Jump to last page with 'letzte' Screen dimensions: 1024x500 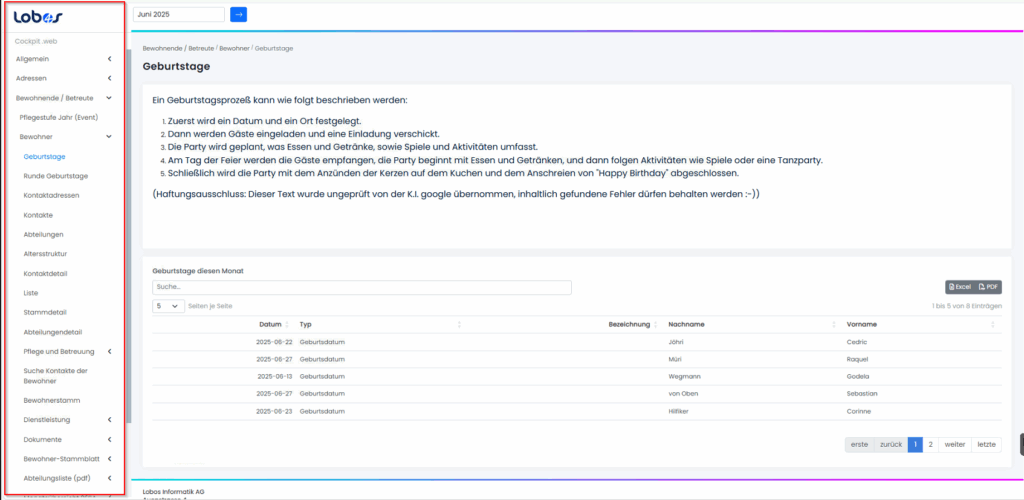[986, 444]
